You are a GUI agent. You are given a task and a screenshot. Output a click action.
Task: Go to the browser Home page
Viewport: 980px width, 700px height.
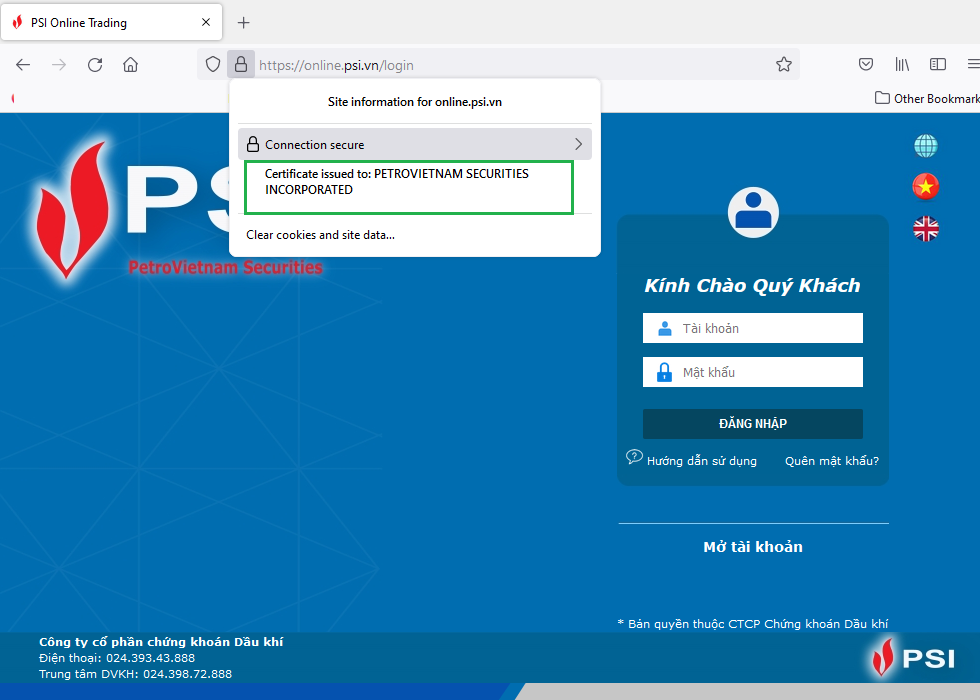[x=131, y=65]
